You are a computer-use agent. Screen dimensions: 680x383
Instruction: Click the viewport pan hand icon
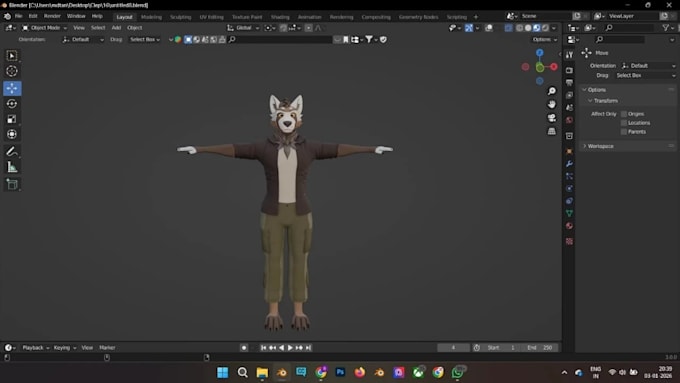click(552, 105)
